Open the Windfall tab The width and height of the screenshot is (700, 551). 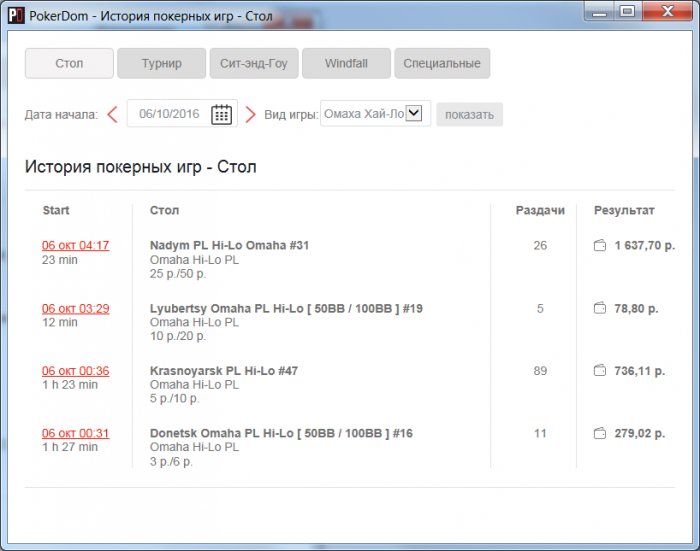[346, 63]
